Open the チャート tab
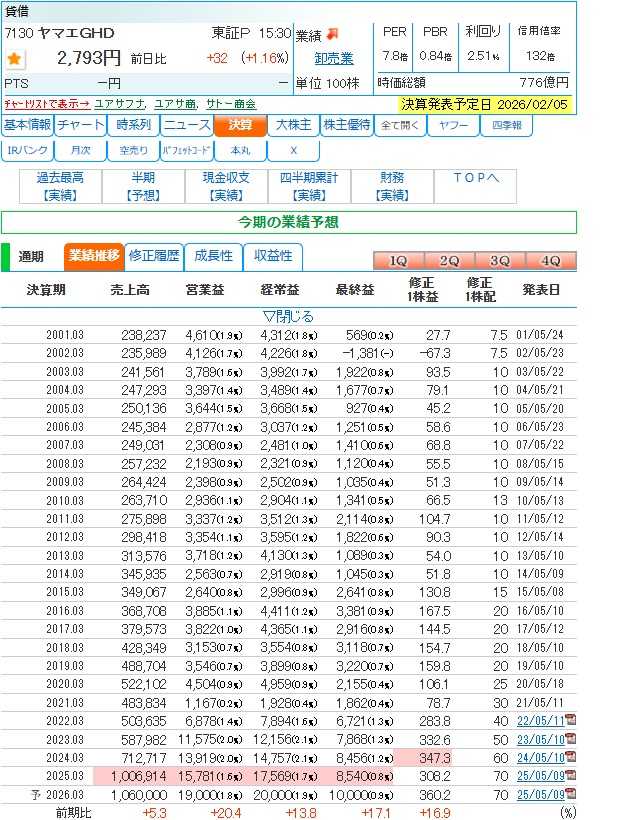 pos(81,126)
